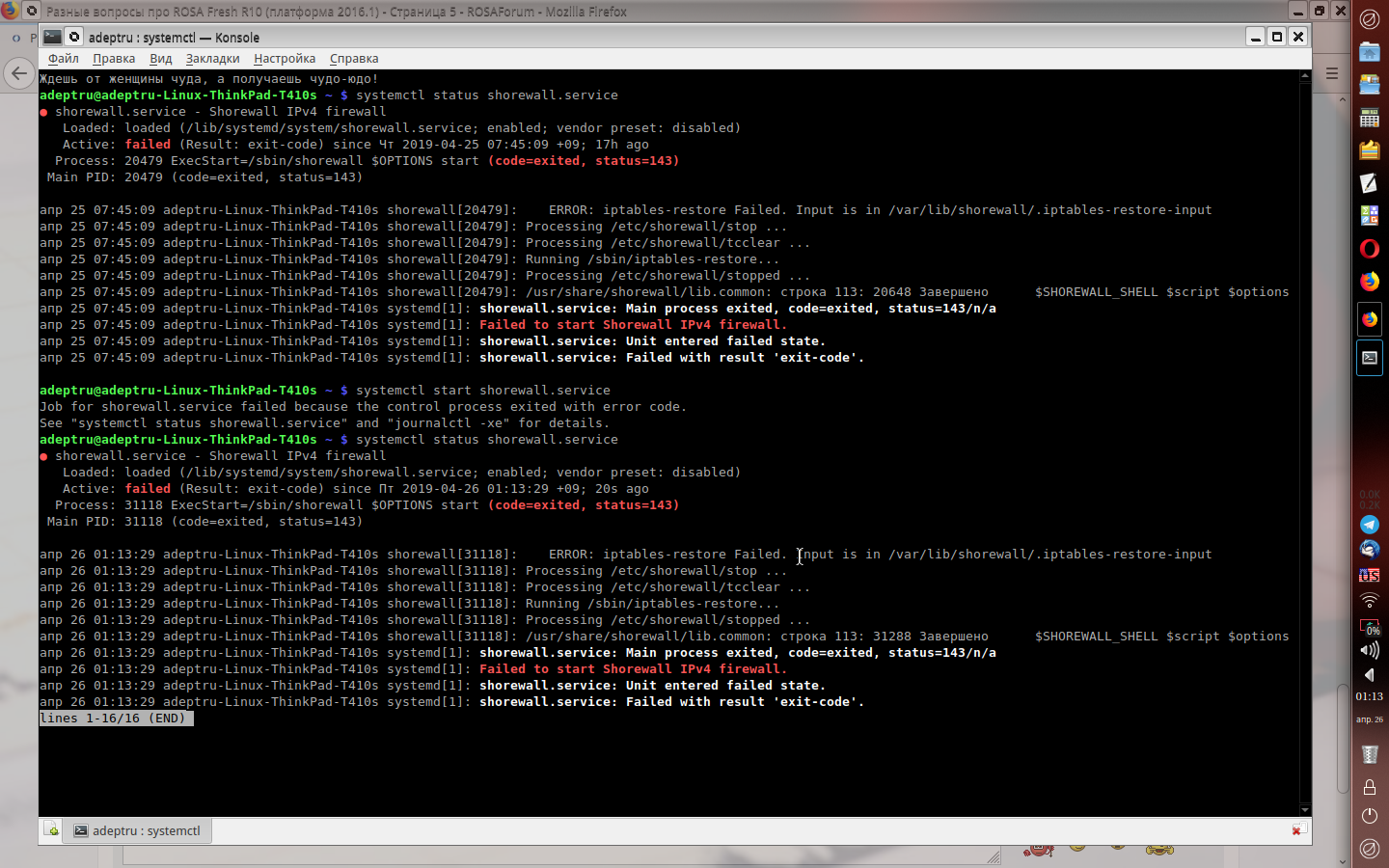Viewport: 1389px width, 868px height.
Task: Switch to running Firefox window in panel
Action: (x=1370, y=318)
